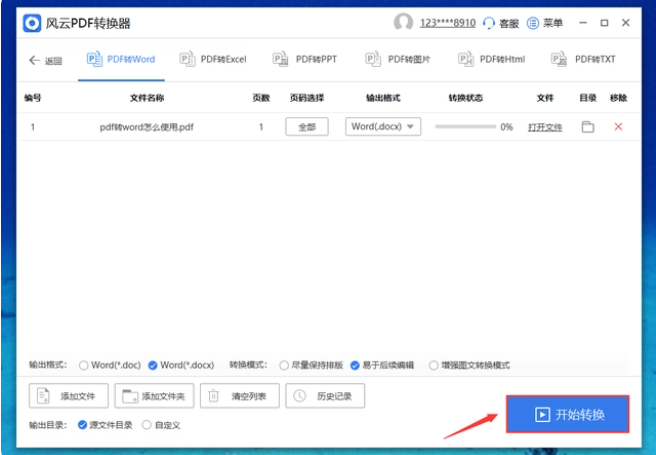This screenshot has height=455, width=656.
Task: Choose 自定义 output directory option
Action: pos(147,425)
